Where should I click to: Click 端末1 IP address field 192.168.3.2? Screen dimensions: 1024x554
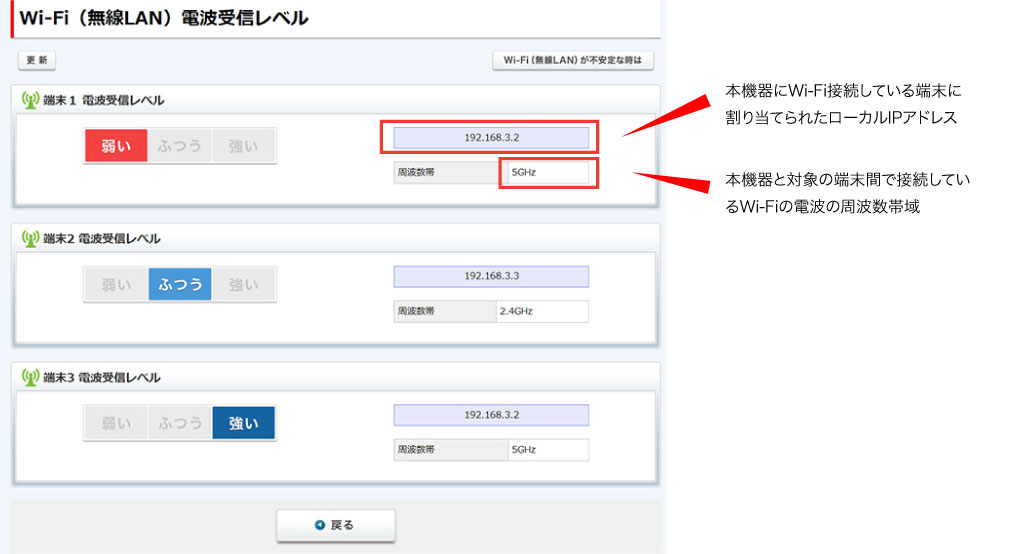(x=491, y=138)
